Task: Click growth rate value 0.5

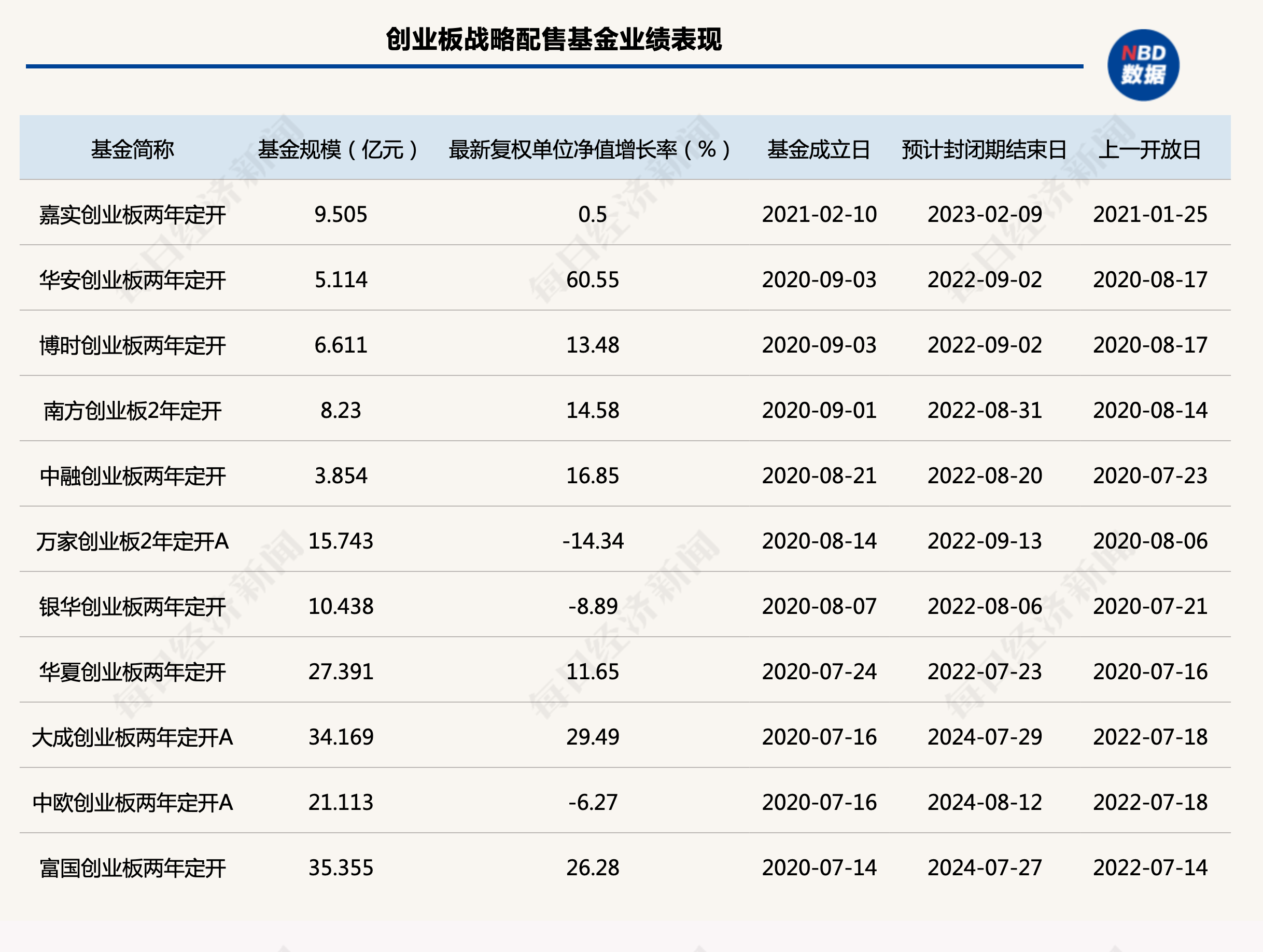Action: point(593,215)
